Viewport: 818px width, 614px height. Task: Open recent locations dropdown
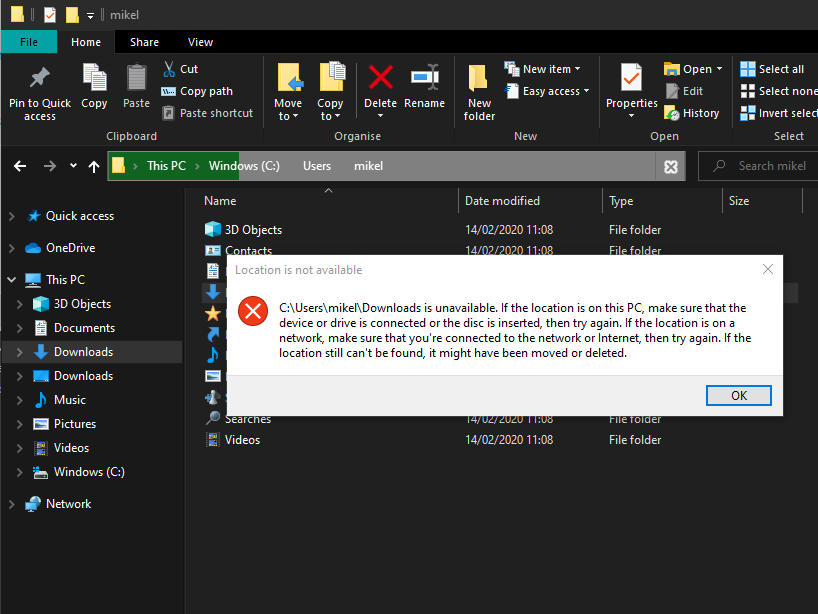(x=73, y=166)
